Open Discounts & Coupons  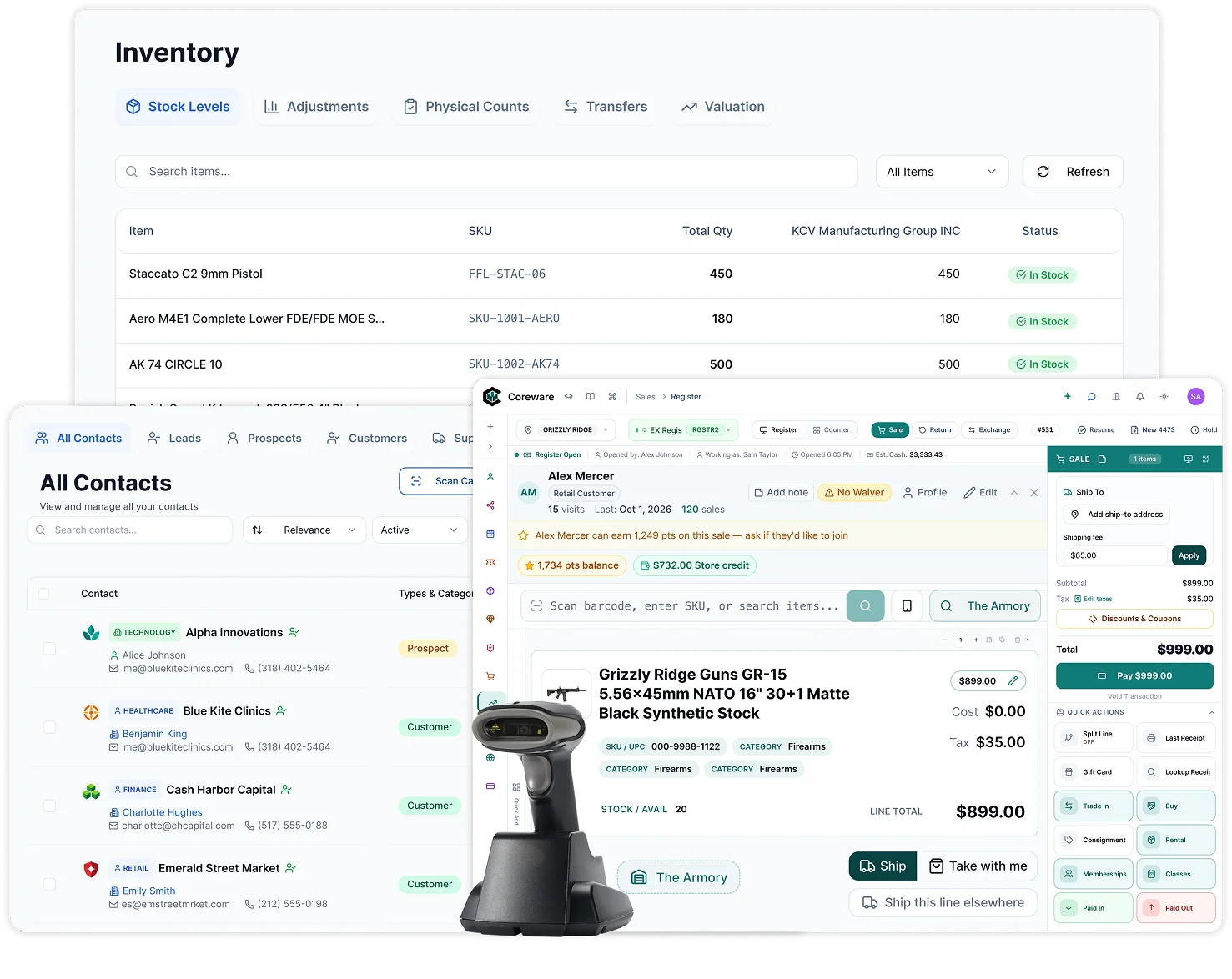(1134, 619)
